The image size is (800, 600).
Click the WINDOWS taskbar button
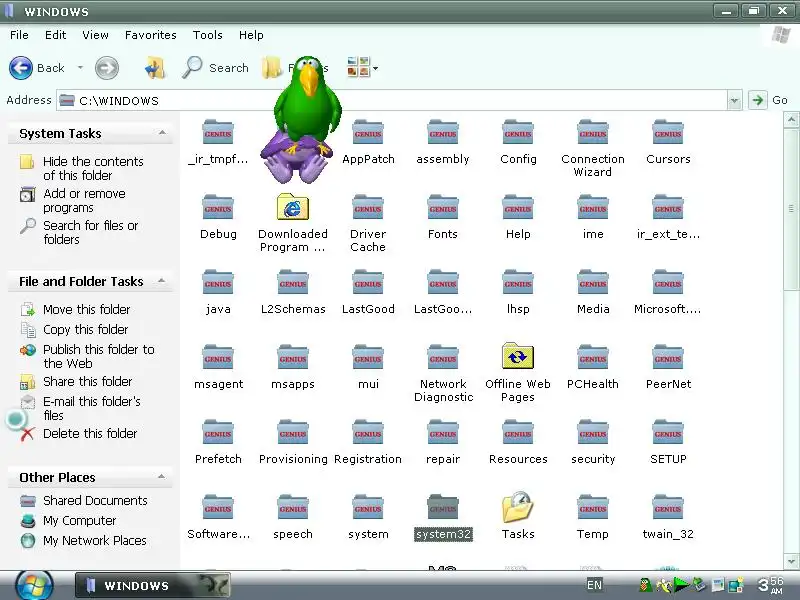click(x=153, y=585)
